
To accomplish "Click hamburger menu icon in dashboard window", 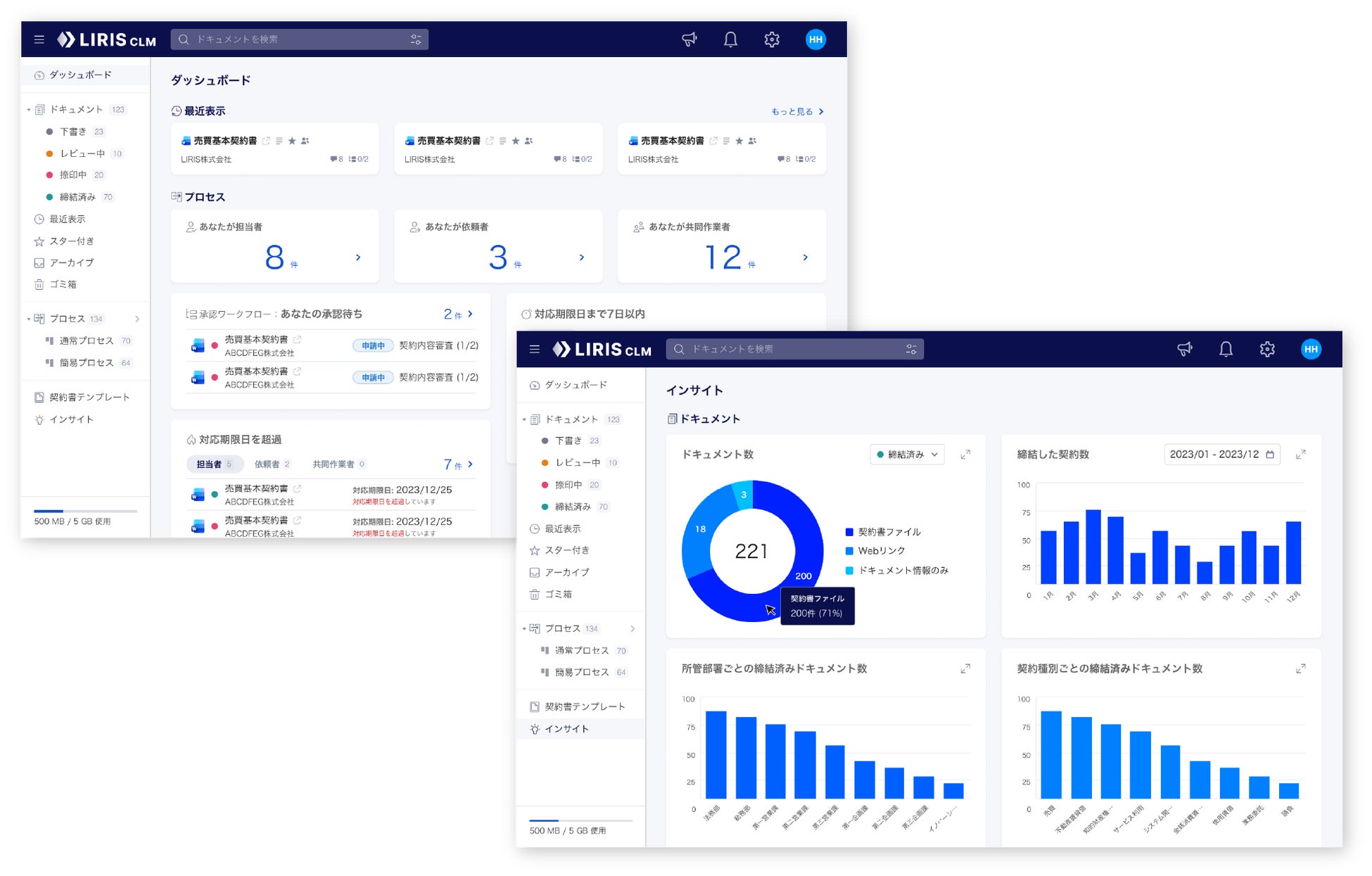I will click(x=39, y=39).
